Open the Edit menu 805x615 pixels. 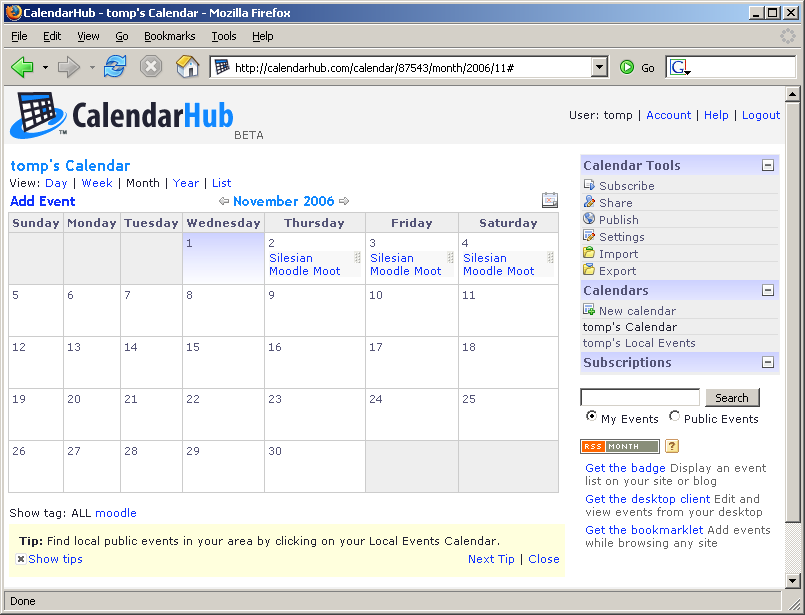tap(52, 36)
